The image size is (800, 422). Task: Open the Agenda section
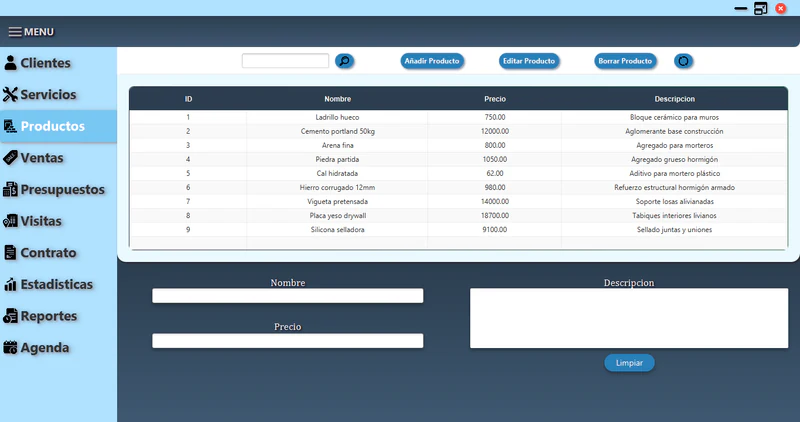pyautogui.click(x=58, y=347)
